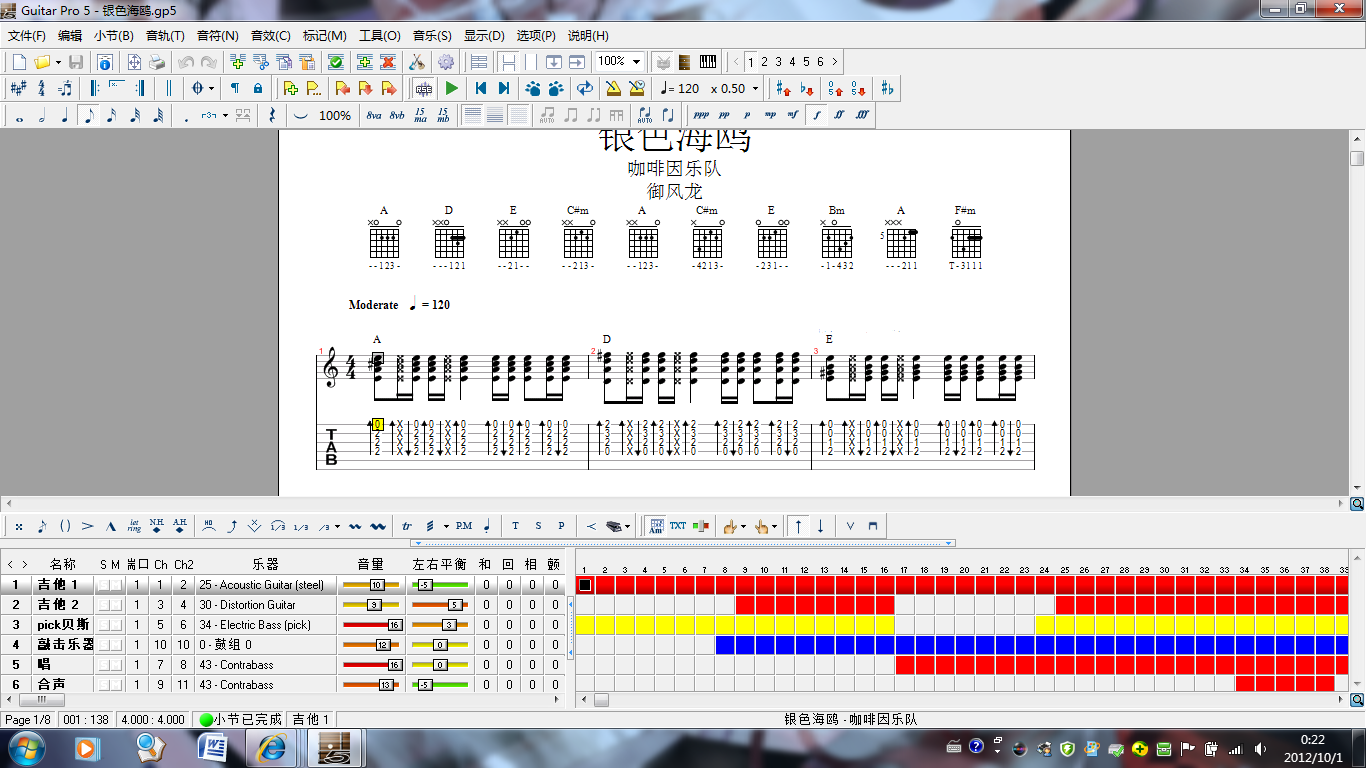
Task: Click the rest symbol icon
Action: click(x=272, y=115)
